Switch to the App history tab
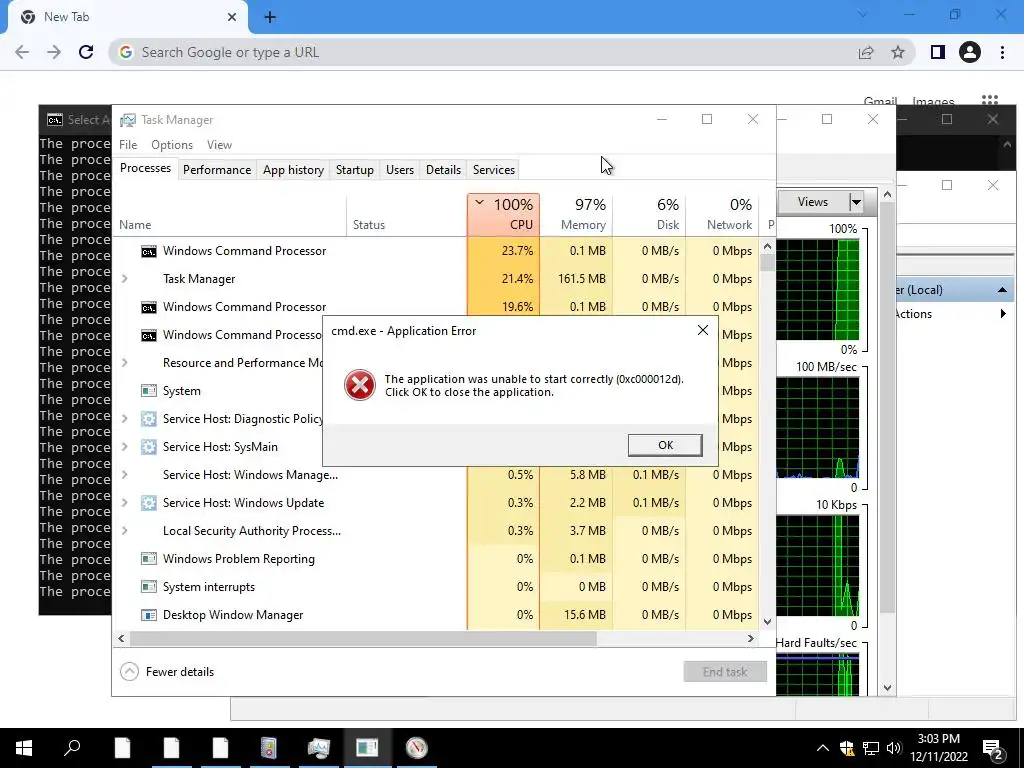Viewport: 1024px width, 768px height. click(293, 170)
